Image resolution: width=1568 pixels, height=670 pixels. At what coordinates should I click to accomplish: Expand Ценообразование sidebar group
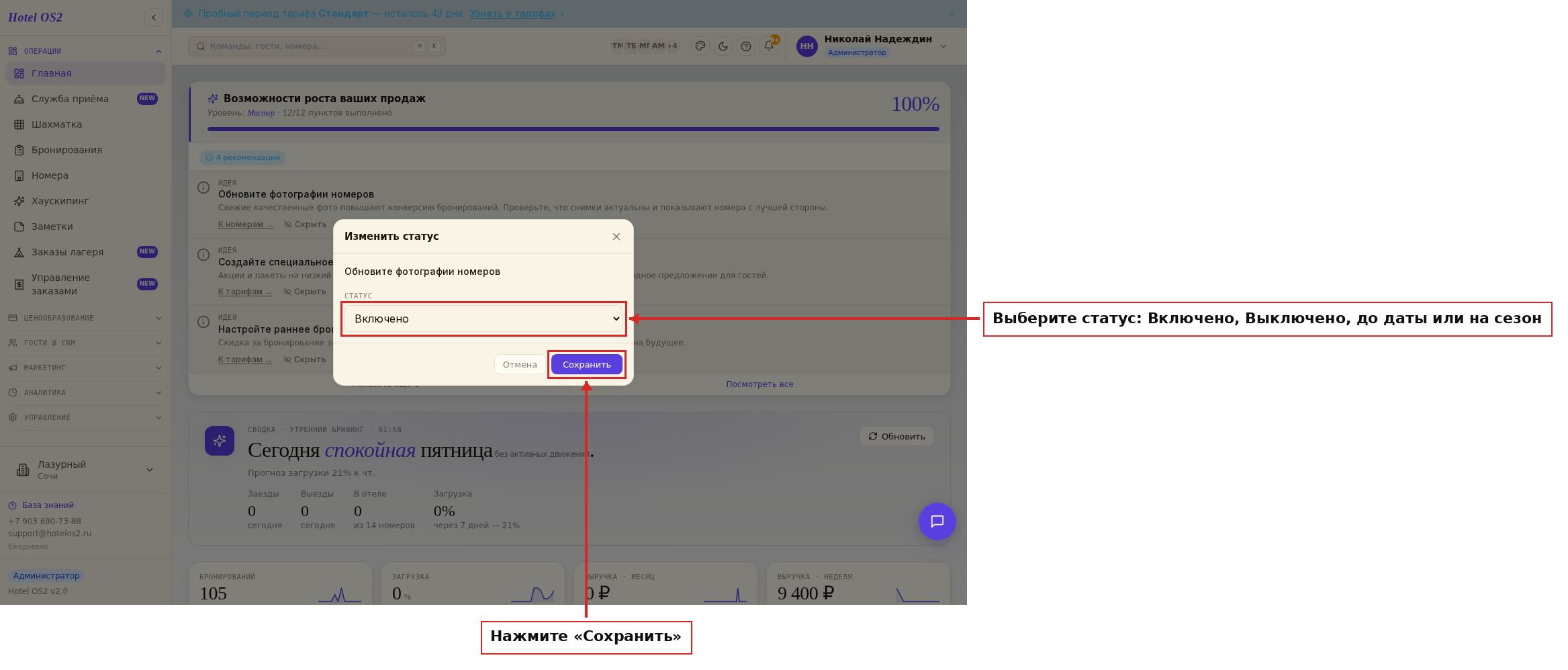click(x=85, y=318)
